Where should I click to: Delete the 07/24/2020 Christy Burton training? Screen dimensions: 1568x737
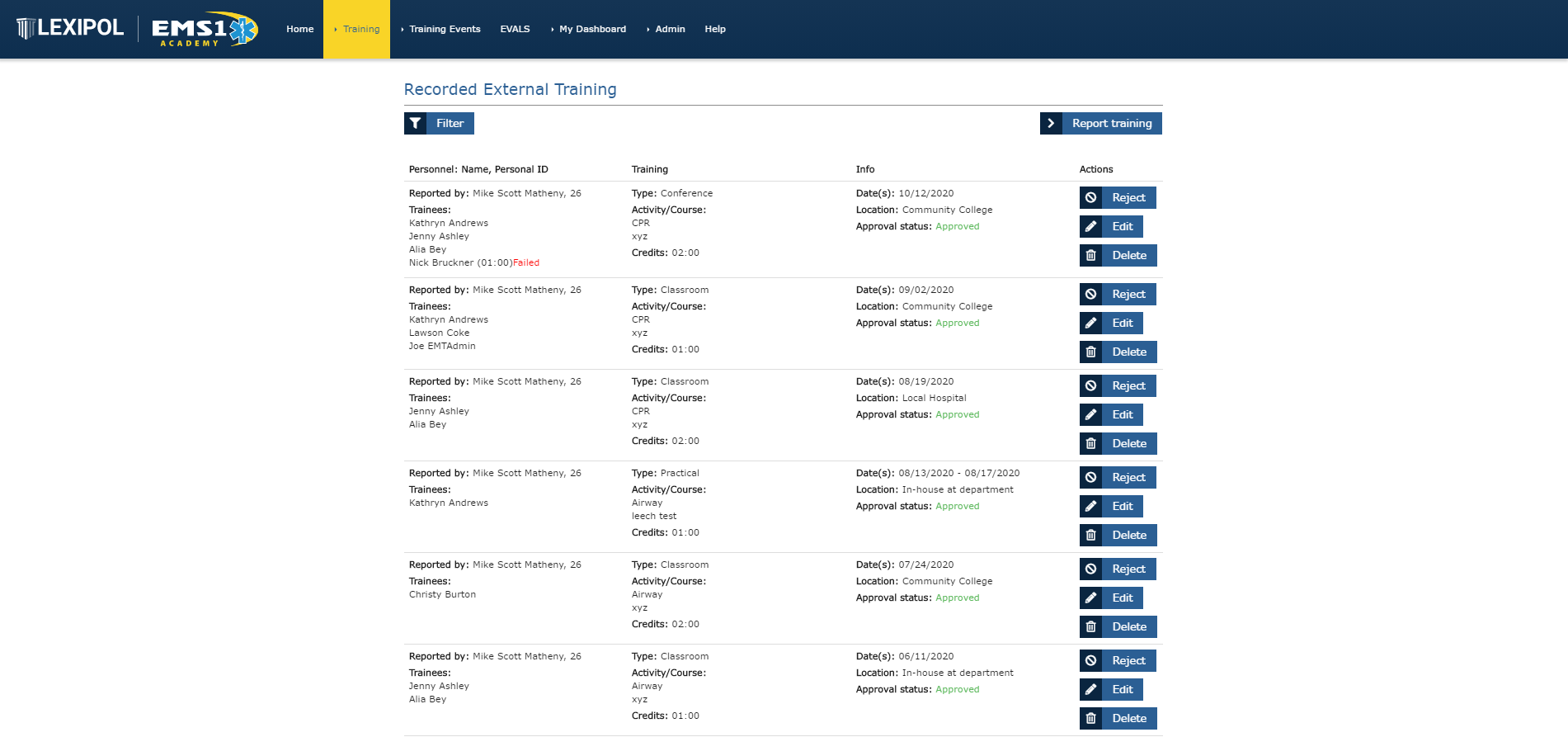1118,626
